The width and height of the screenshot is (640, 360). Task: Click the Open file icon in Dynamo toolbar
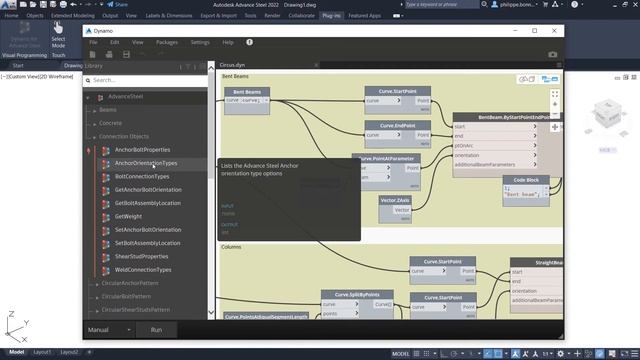point(109,54)
